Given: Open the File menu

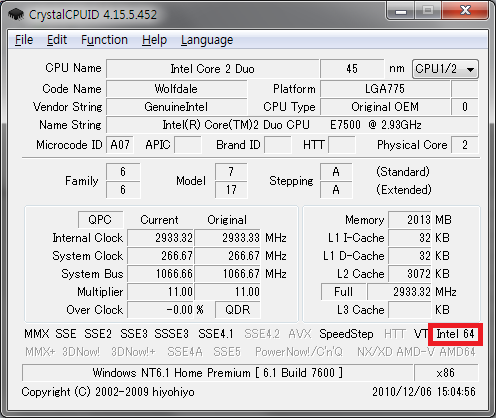Looking at the screenshot, I should click(24, 40).
